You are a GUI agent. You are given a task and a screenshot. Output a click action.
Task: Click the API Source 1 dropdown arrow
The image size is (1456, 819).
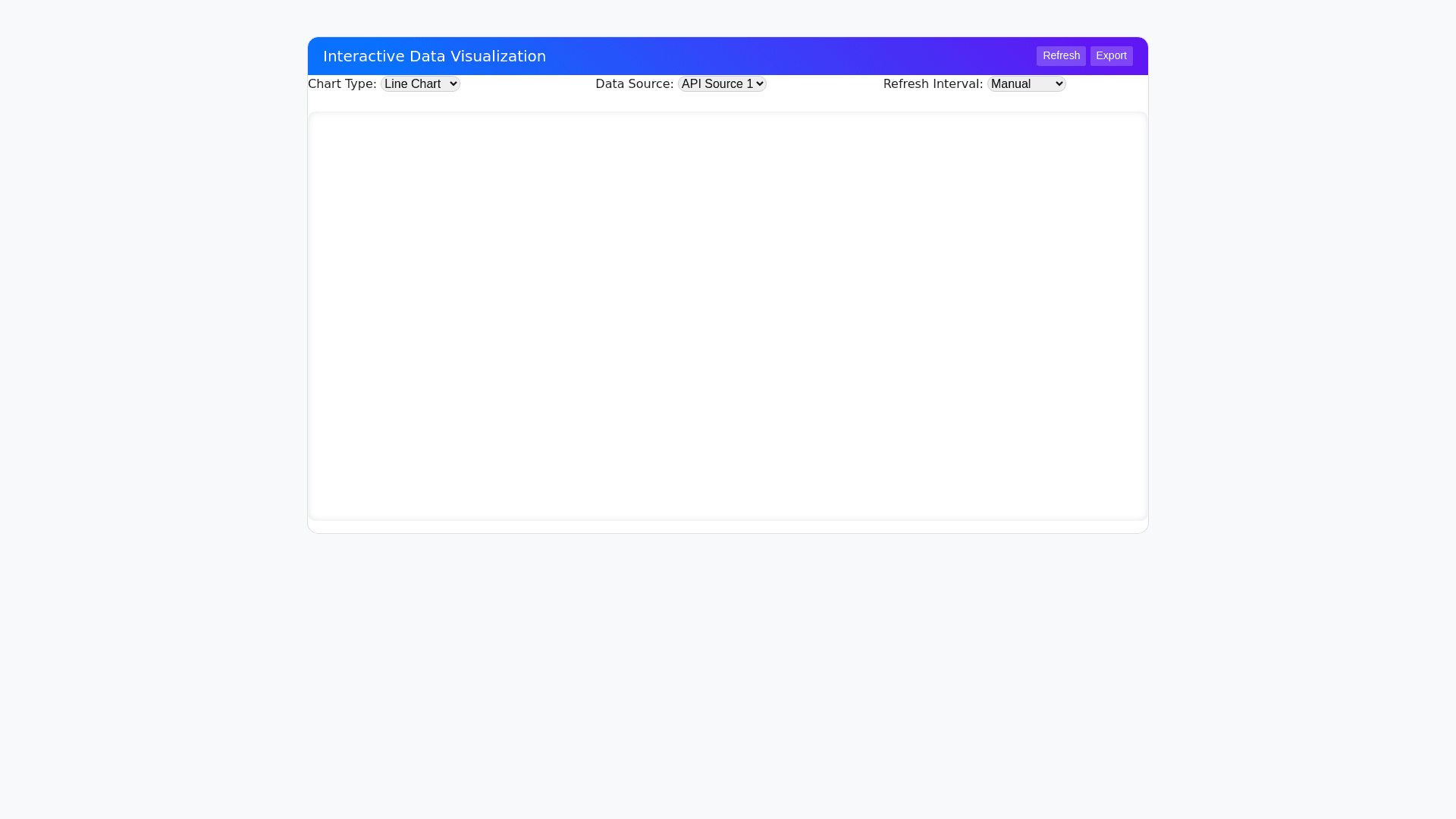tap(759, 84)
